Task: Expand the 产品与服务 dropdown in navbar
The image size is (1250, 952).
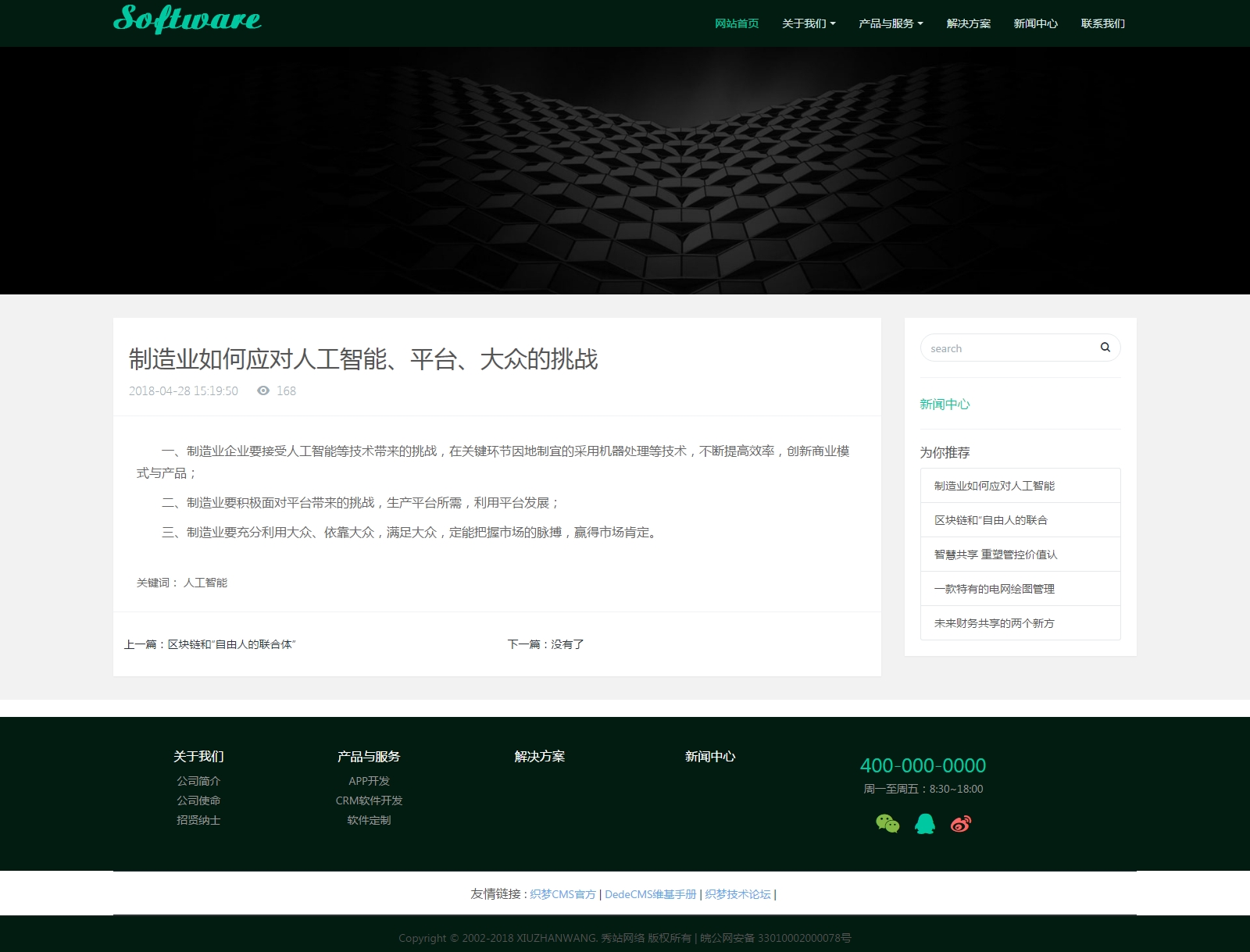Action: (891, 23)
